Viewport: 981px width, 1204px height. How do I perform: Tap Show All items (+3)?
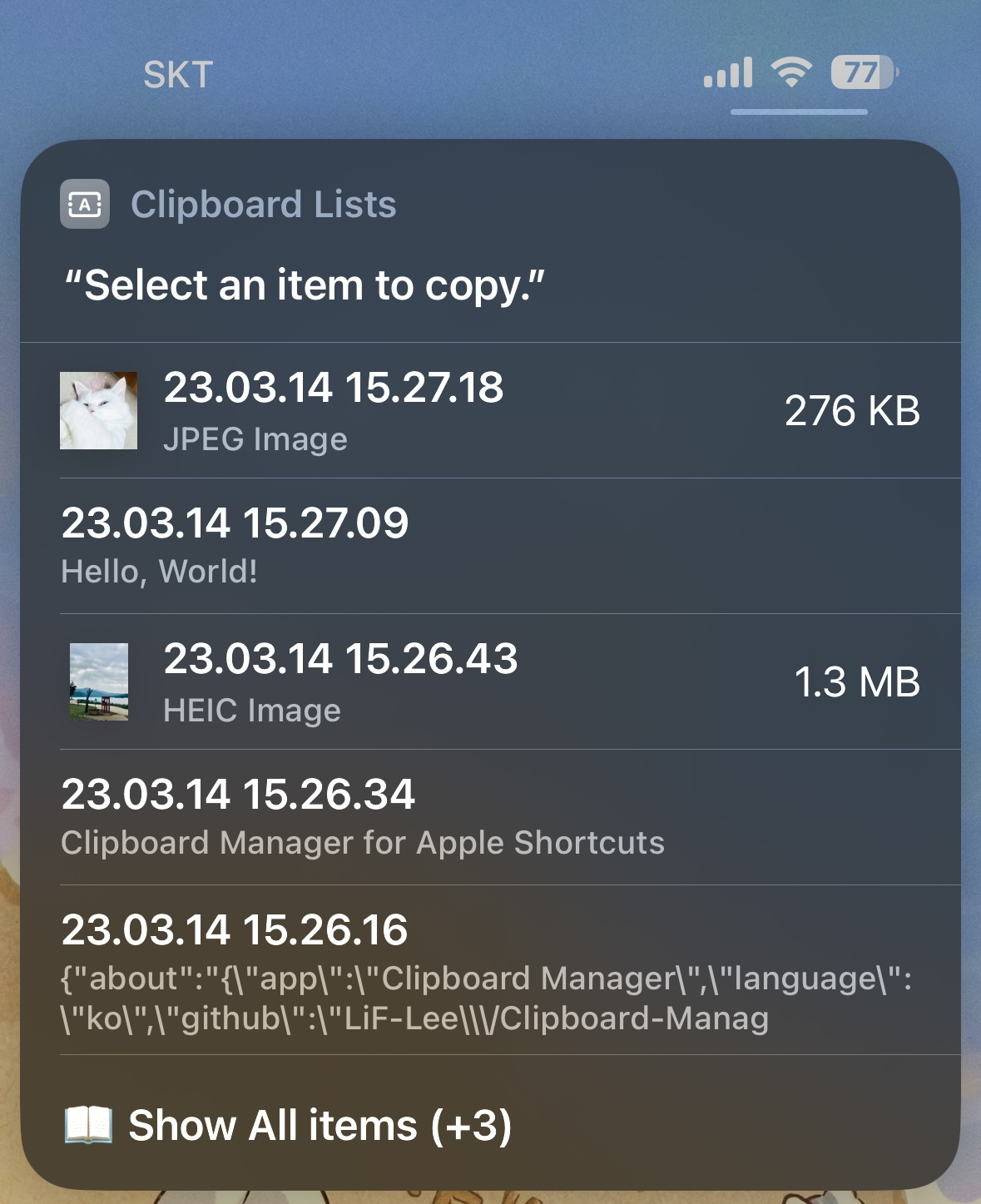[322, 1125]
